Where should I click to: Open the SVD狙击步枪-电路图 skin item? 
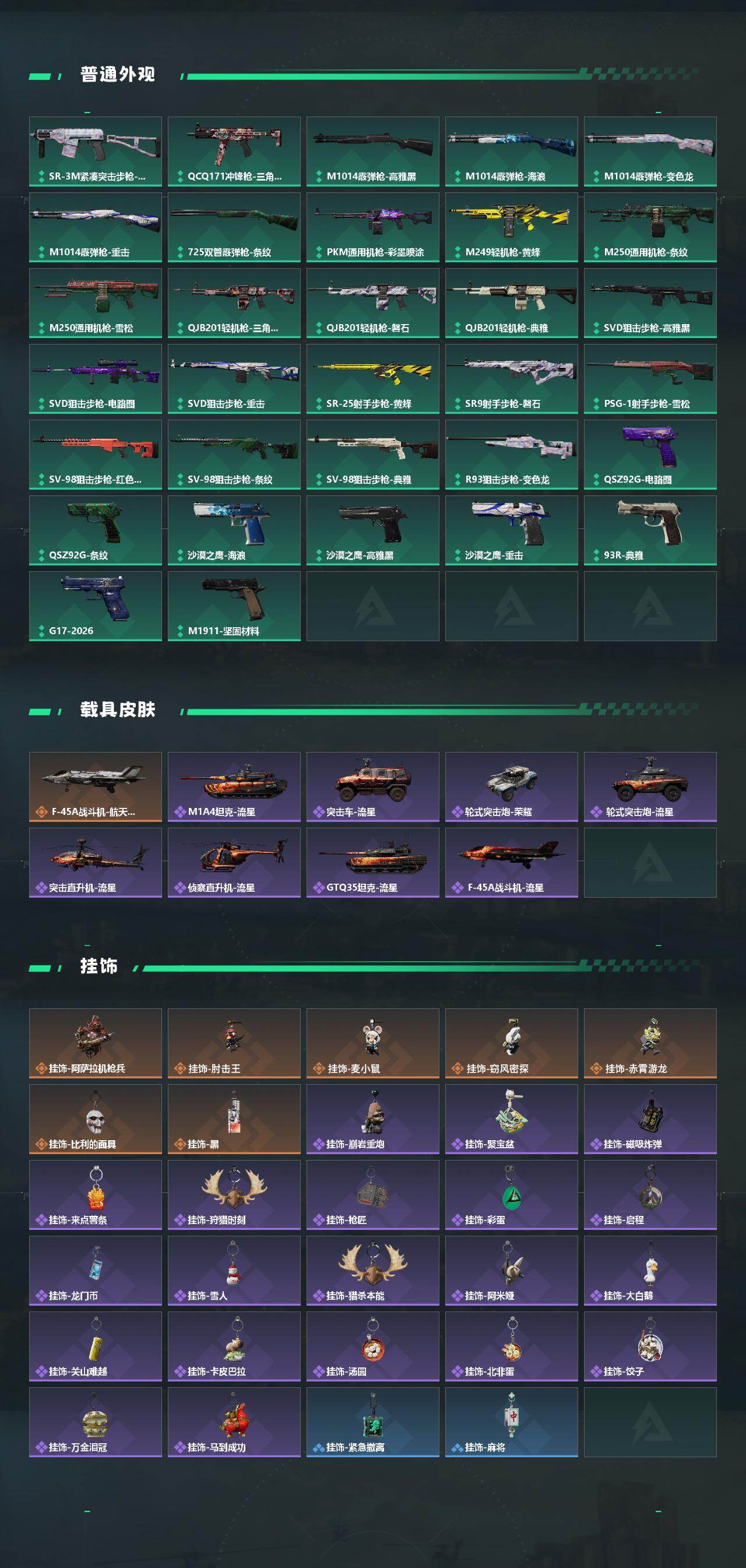[x=96, y=379]
